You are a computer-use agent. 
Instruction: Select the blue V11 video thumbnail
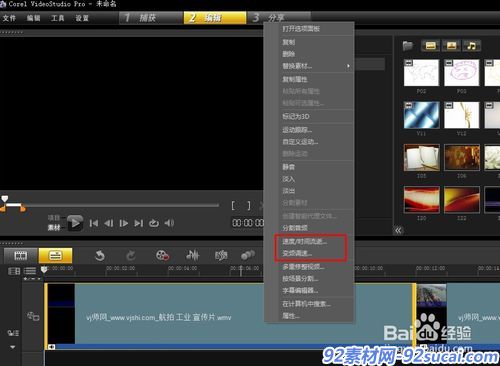[421, 115]
